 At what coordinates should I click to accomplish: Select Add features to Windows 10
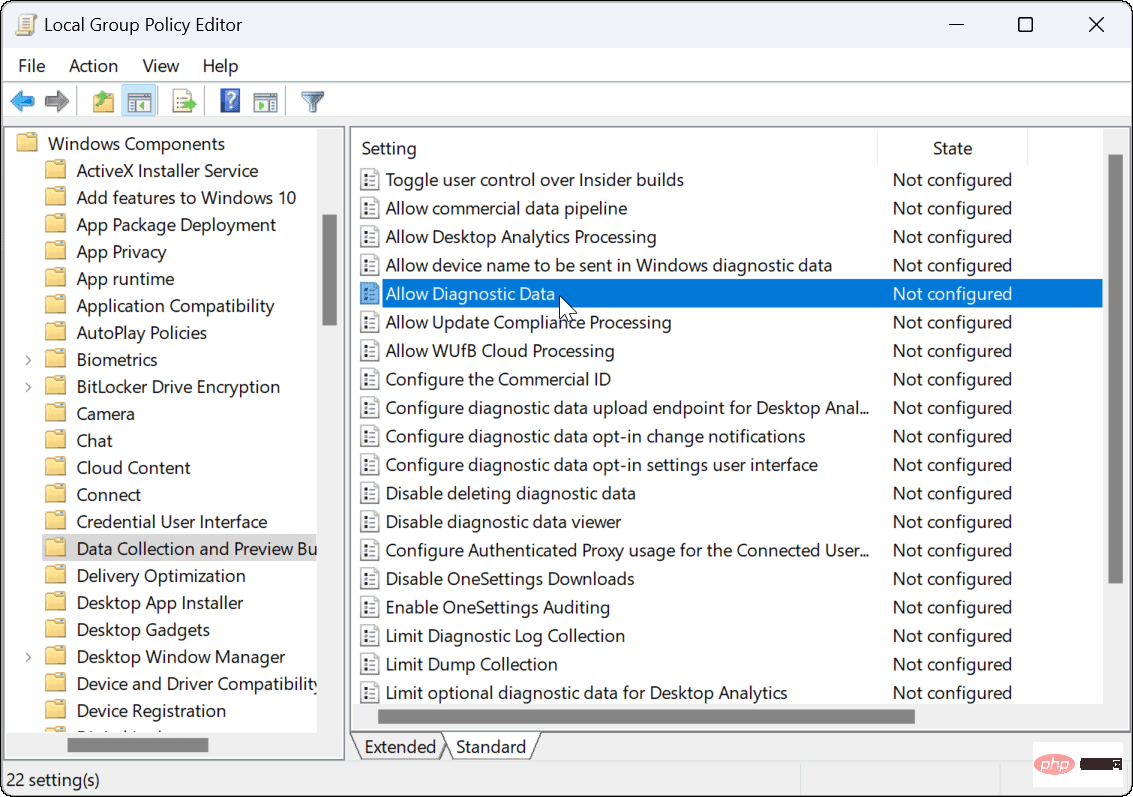coord(186,197)
